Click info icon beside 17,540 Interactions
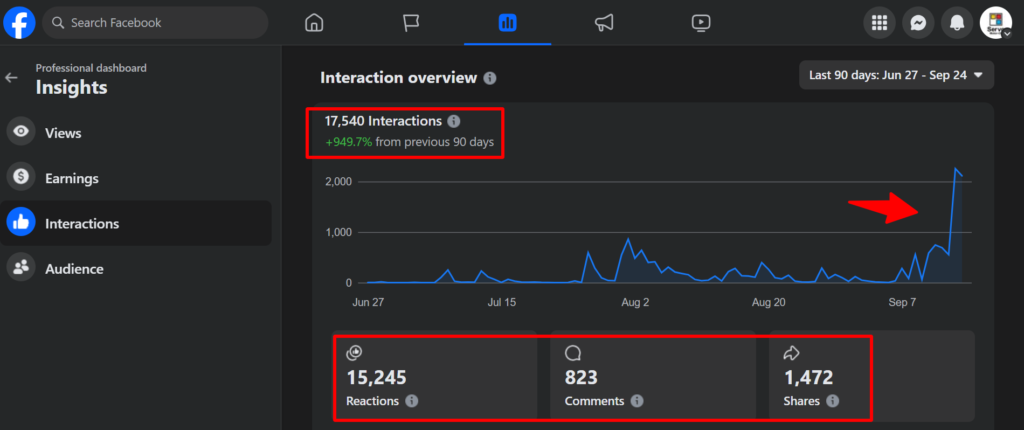The image size is (1024, 430). 454,121
